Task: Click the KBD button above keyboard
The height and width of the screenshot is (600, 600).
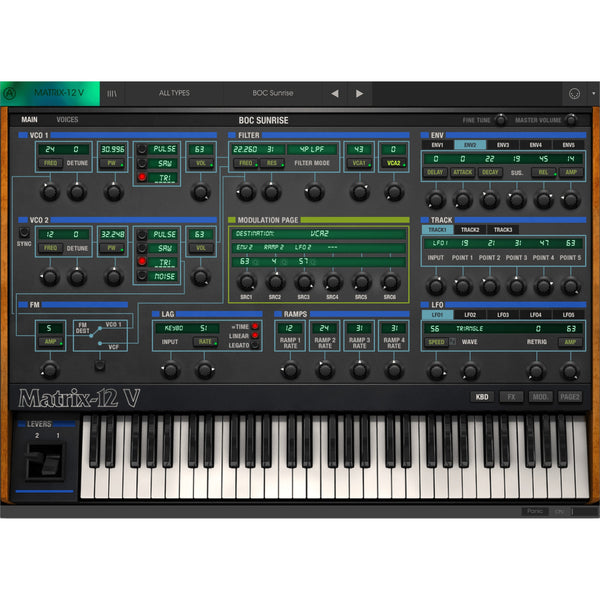Action: pos(481,397)
